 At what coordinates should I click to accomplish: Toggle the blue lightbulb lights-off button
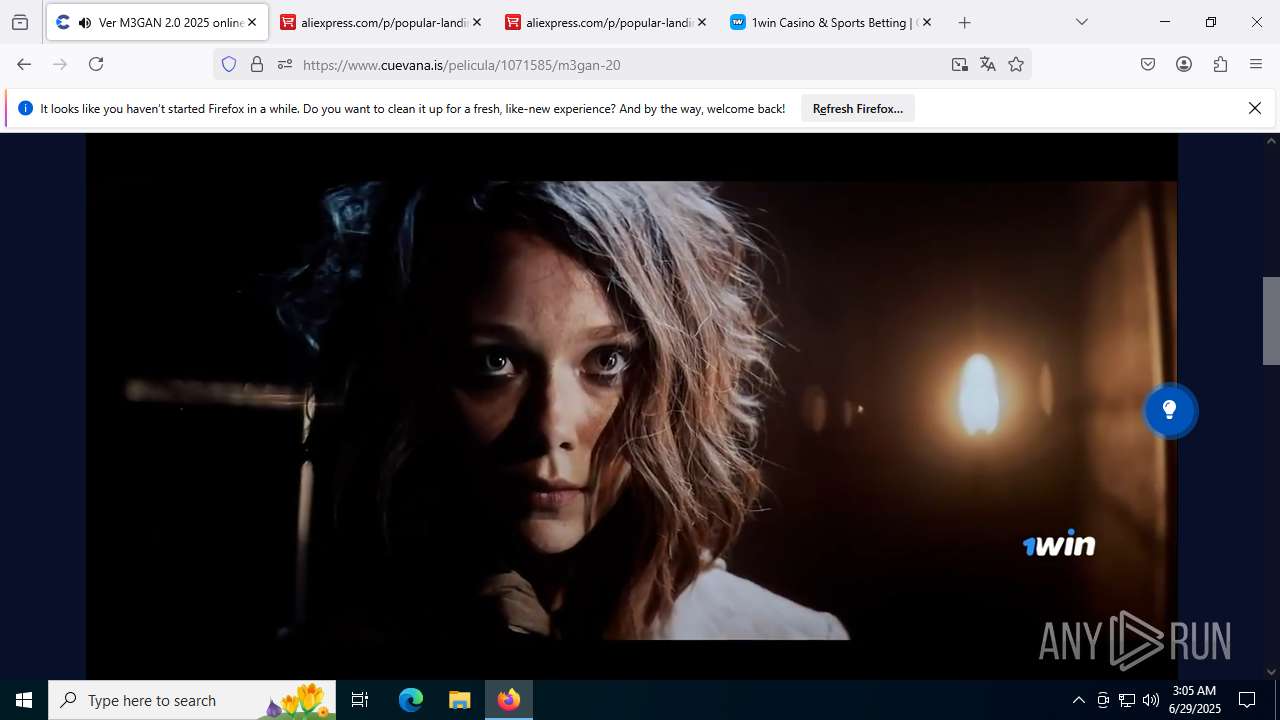pyautogui.click(x=1169, y=410)
